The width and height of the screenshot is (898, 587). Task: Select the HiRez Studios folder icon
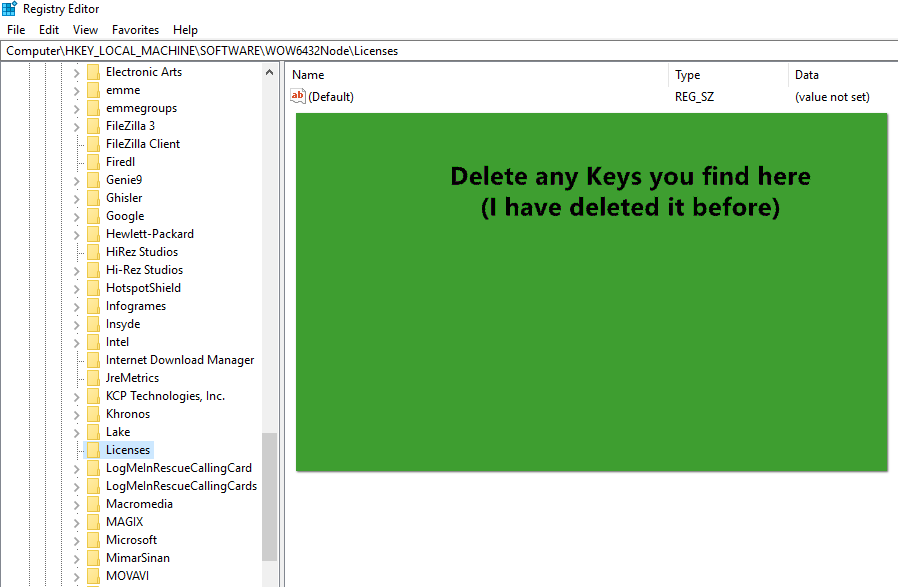click(93, 252)
